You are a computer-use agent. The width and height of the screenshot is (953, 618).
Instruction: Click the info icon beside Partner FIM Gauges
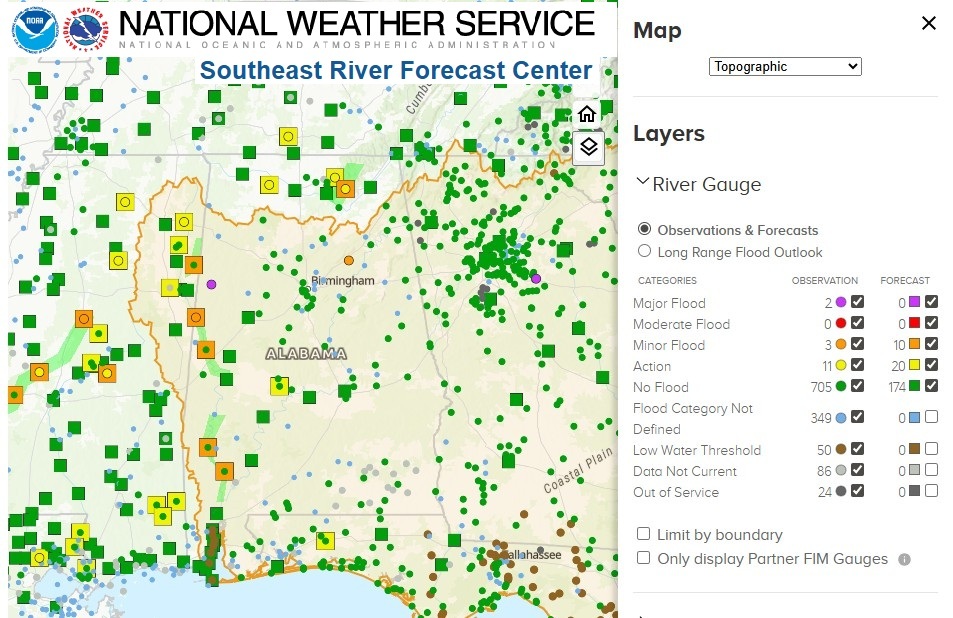(x=904, y=560)
